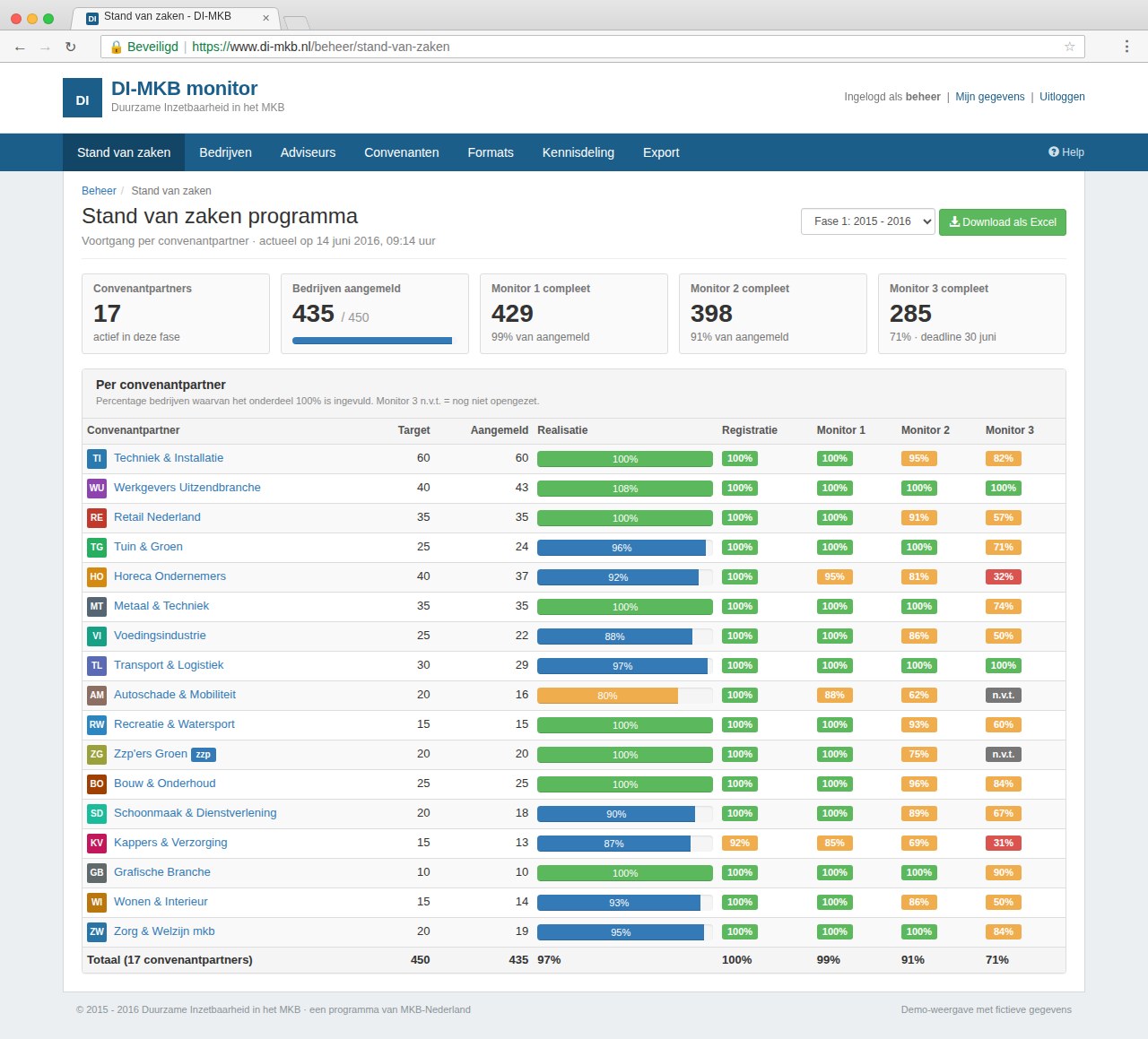1148x1039 pixels.
Task: Click the Totaal (17 convenantpartners) row label
Action: tap(170, 960)
